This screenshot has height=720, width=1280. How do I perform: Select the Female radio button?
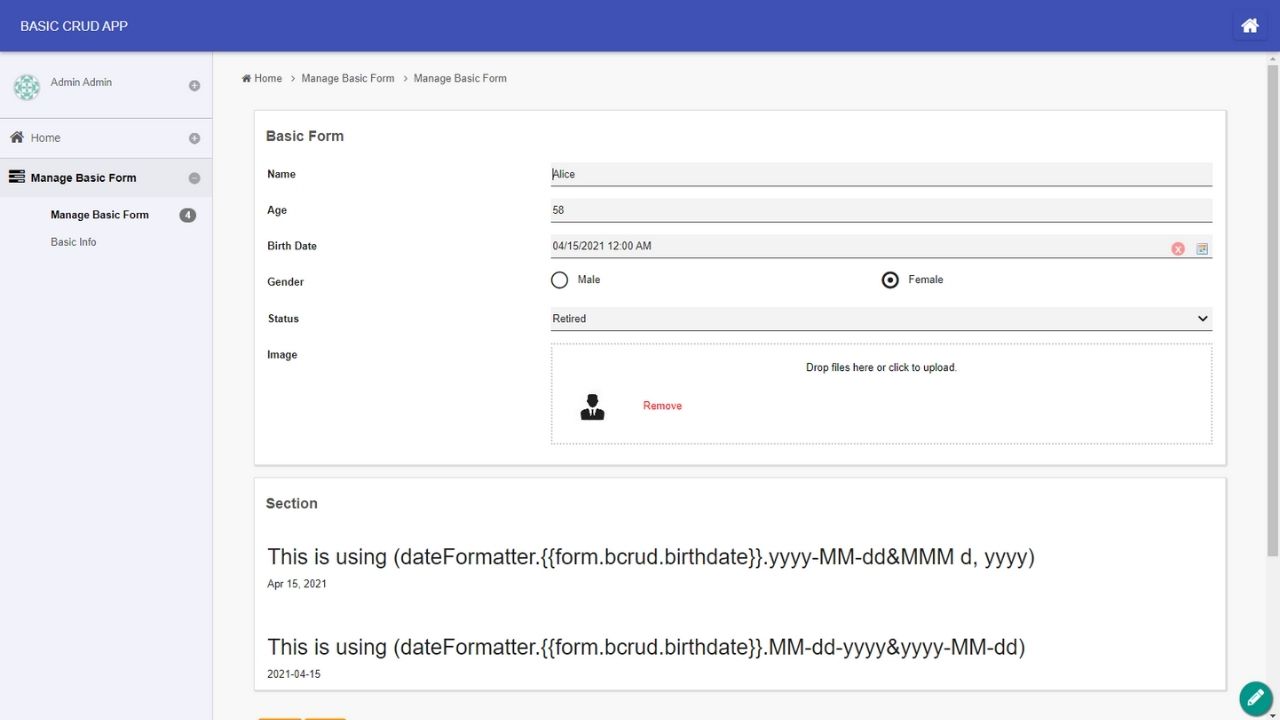pyautogui.click(x=890, y=280)
